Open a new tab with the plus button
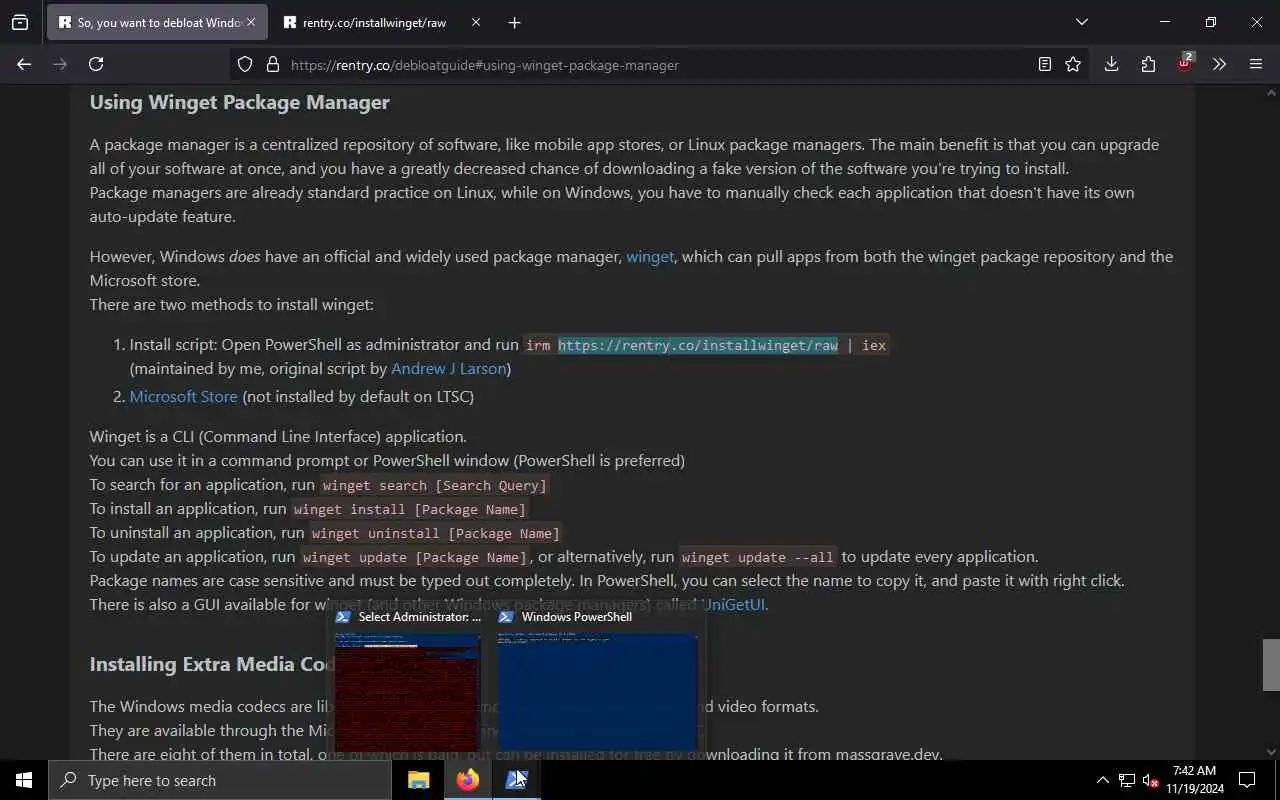 click(x=514, y=22)
